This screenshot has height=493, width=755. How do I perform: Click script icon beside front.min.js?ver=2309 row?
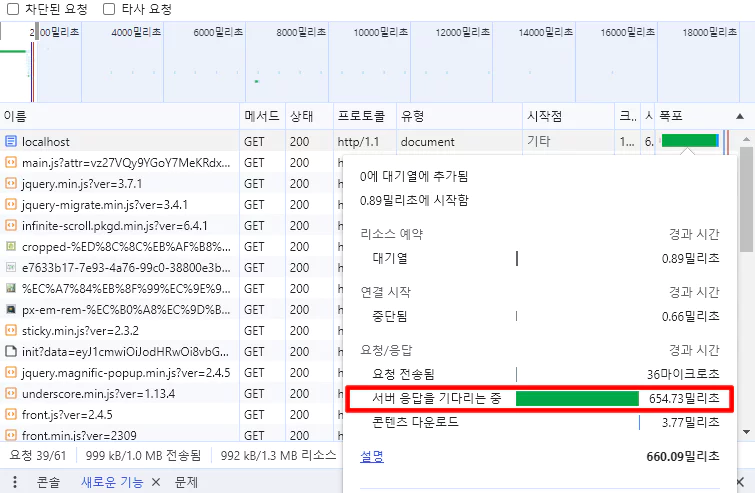pyautogui.click(x=11, y=435)
